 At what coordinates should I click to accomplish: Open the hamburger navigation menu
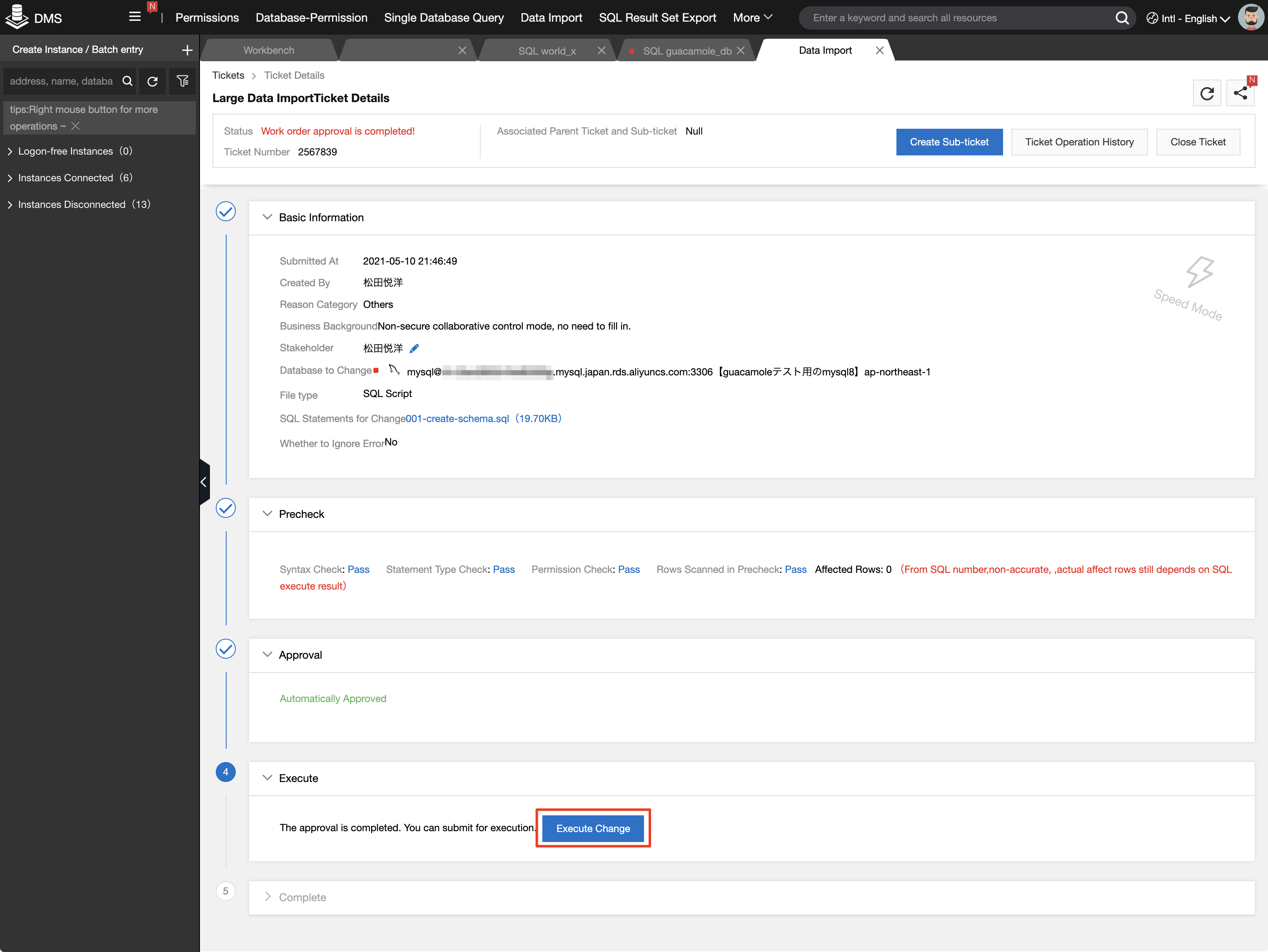135,17
